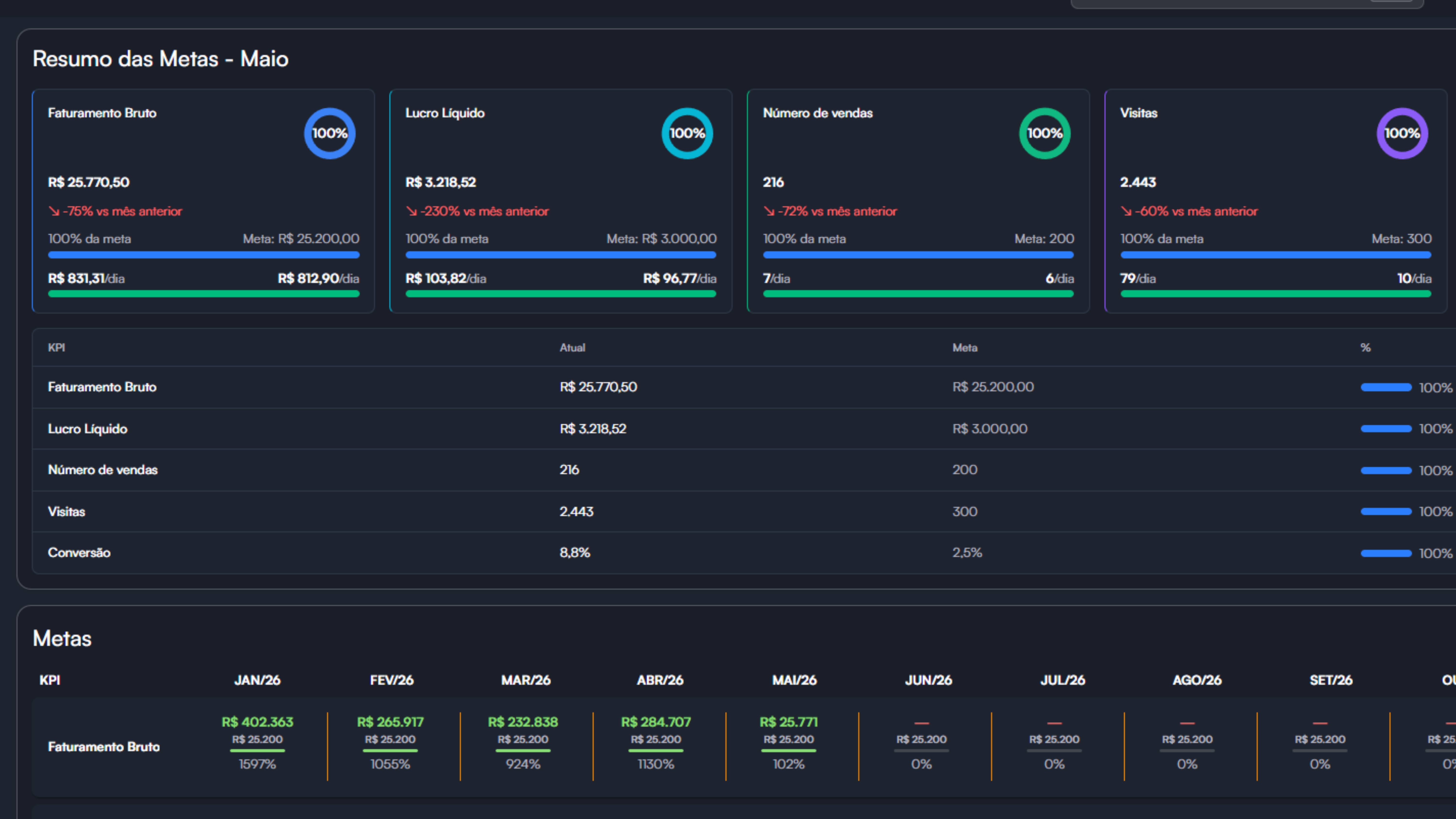Click the green daily progress bar in Lucro Líquido card
The width and height of the screenshot is (1456, 819).
[561, 294]
